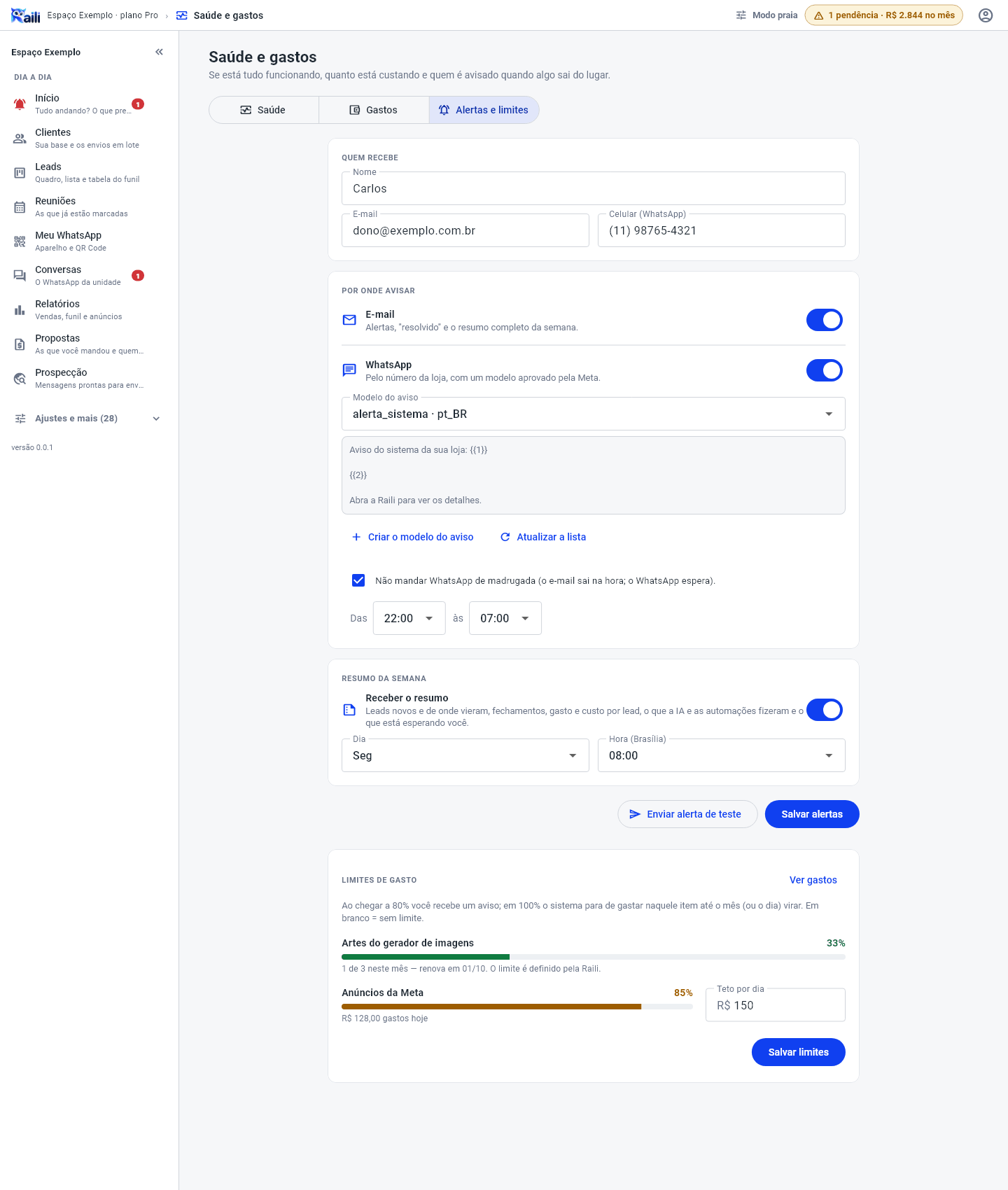Click the Reuniões calendar icon

coord(20,206)
